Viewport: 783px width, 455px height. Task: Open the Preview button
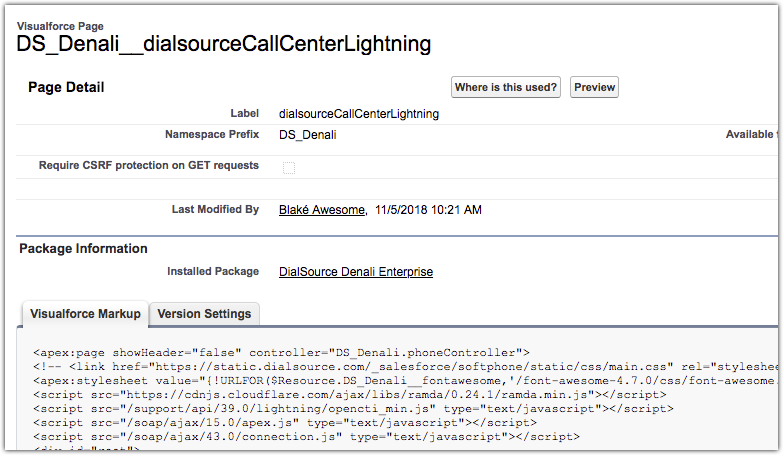[594, 87]
